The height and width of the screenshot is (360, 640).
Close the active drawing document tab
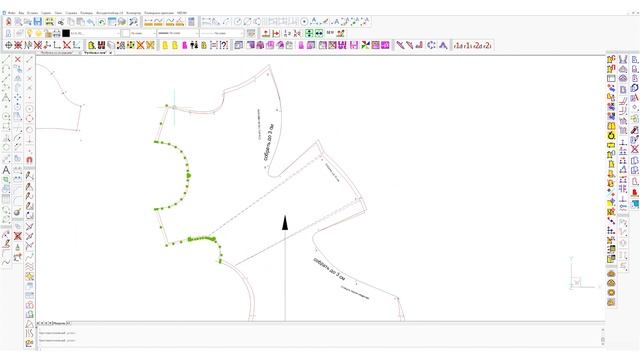(x=111, y=53)
